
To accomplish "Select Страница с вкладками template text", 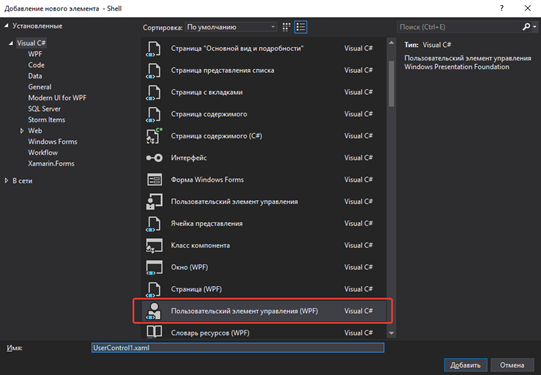I will point(206,92).
